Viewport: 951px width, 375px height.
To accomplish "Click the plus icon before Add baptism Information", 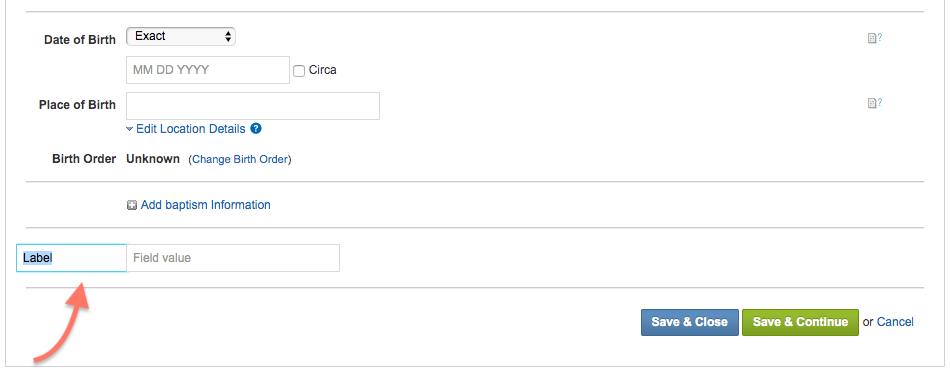I will click(132, 205).
